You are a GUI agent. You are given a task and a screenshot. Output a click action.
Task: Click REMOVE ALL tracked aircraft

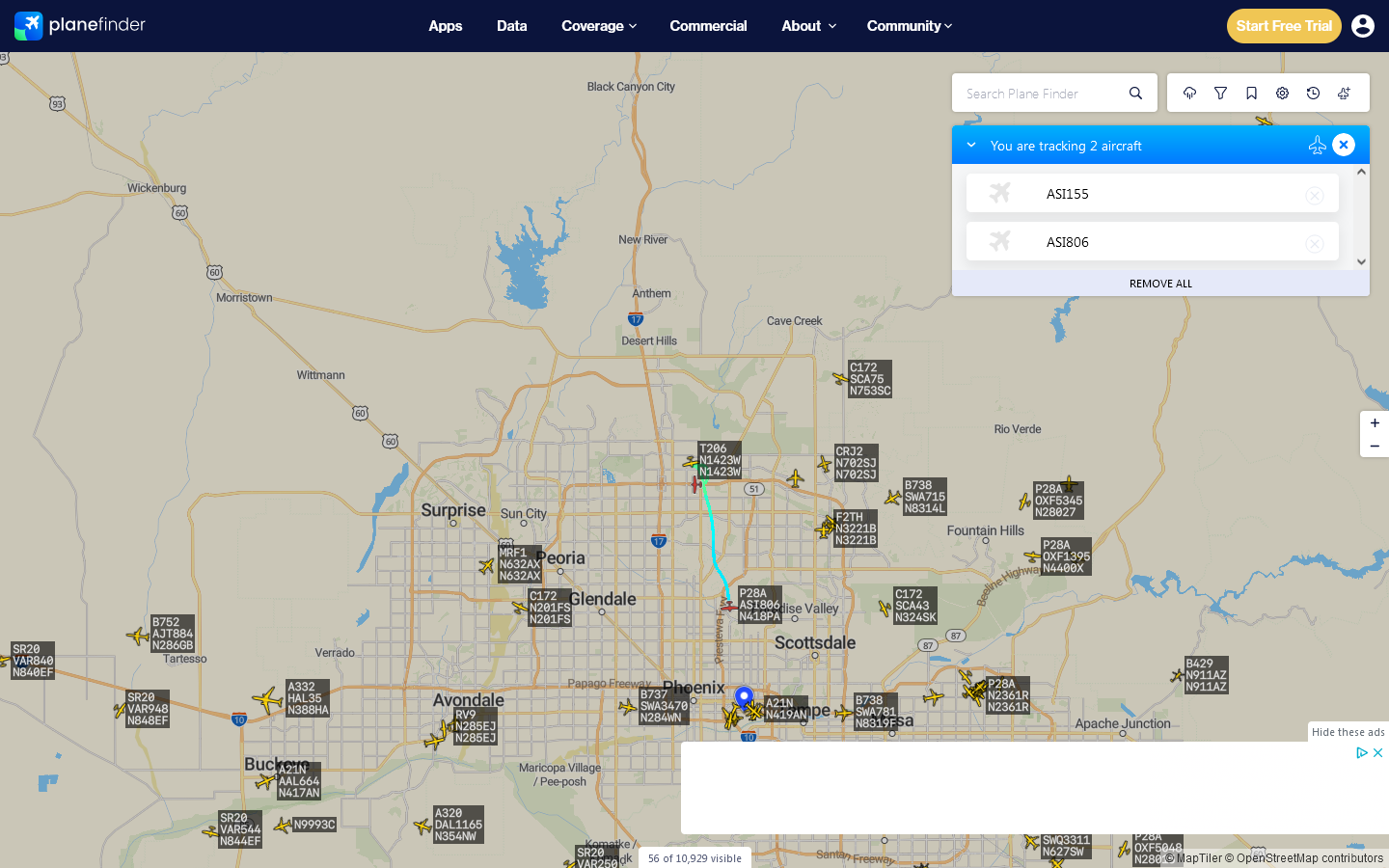click(1160, 284)
